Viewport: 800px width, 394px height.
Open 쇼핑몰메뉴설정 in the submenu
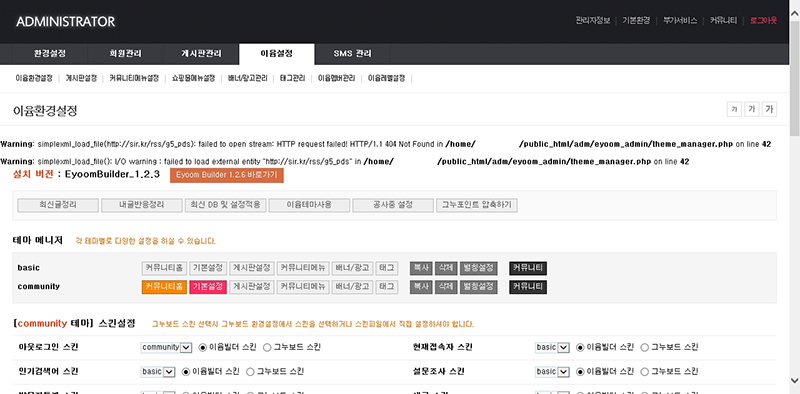[x=193, y=79]
